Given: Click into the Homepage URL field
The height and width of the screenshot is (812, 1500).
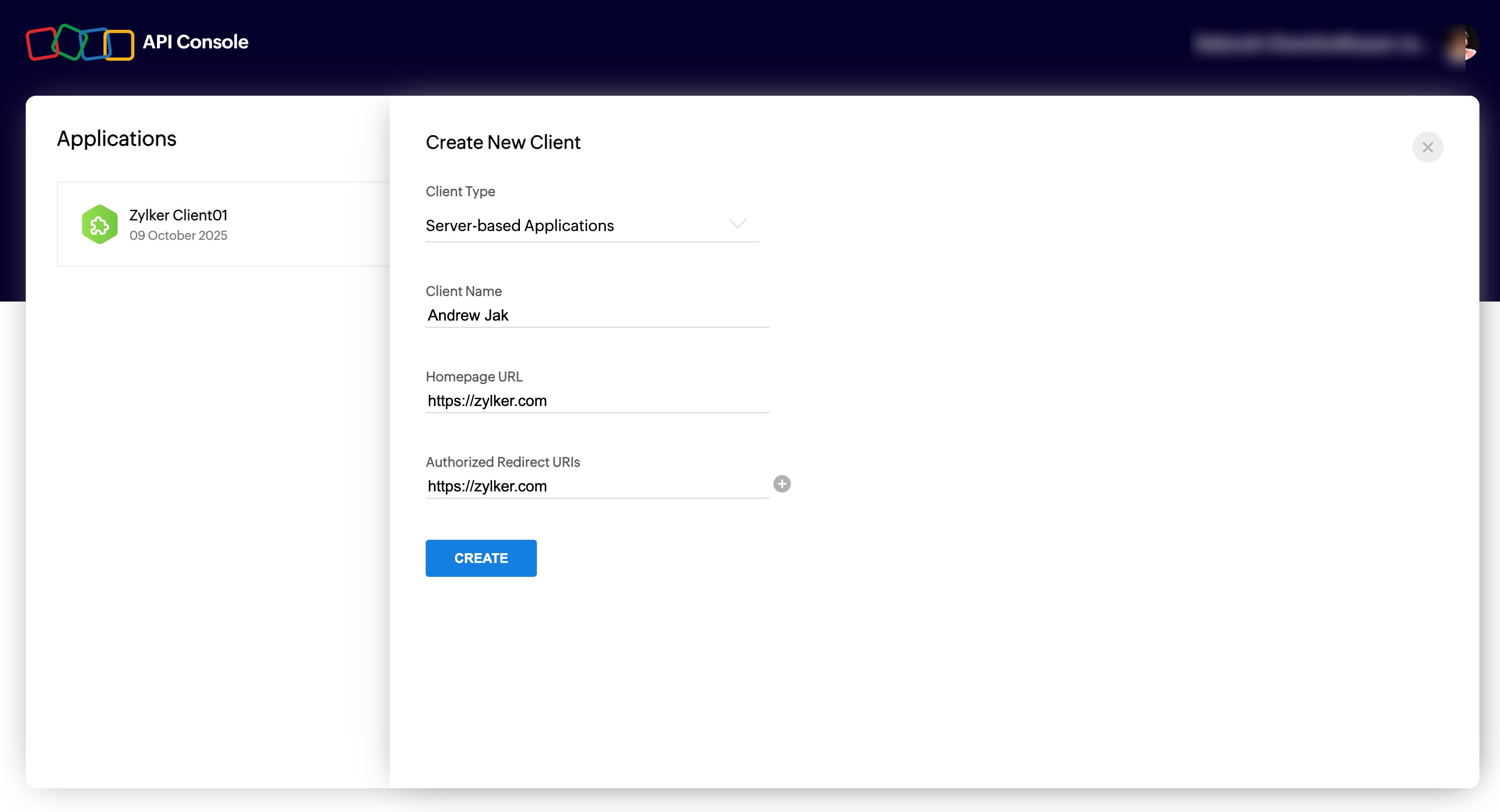Looking at the screenshot, I should pyautogui.click(x=597, y=401).
